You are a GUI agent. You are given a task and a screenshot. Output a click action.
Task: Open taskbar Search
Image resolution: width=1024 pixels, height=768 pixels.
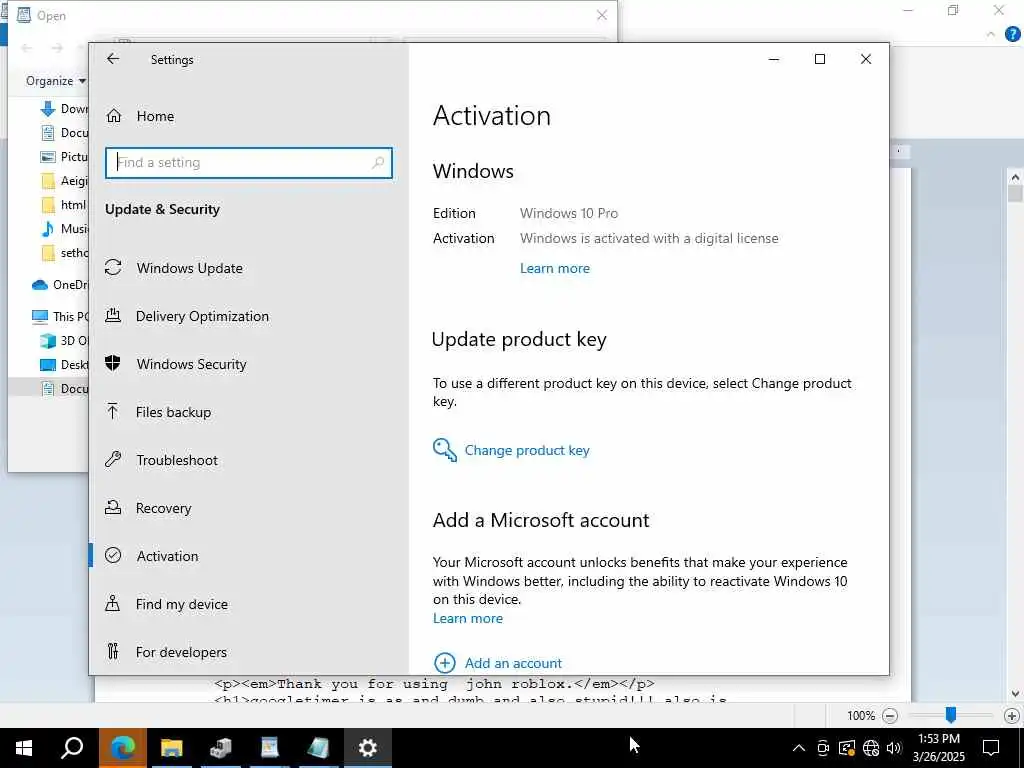(x=72, y=748)
